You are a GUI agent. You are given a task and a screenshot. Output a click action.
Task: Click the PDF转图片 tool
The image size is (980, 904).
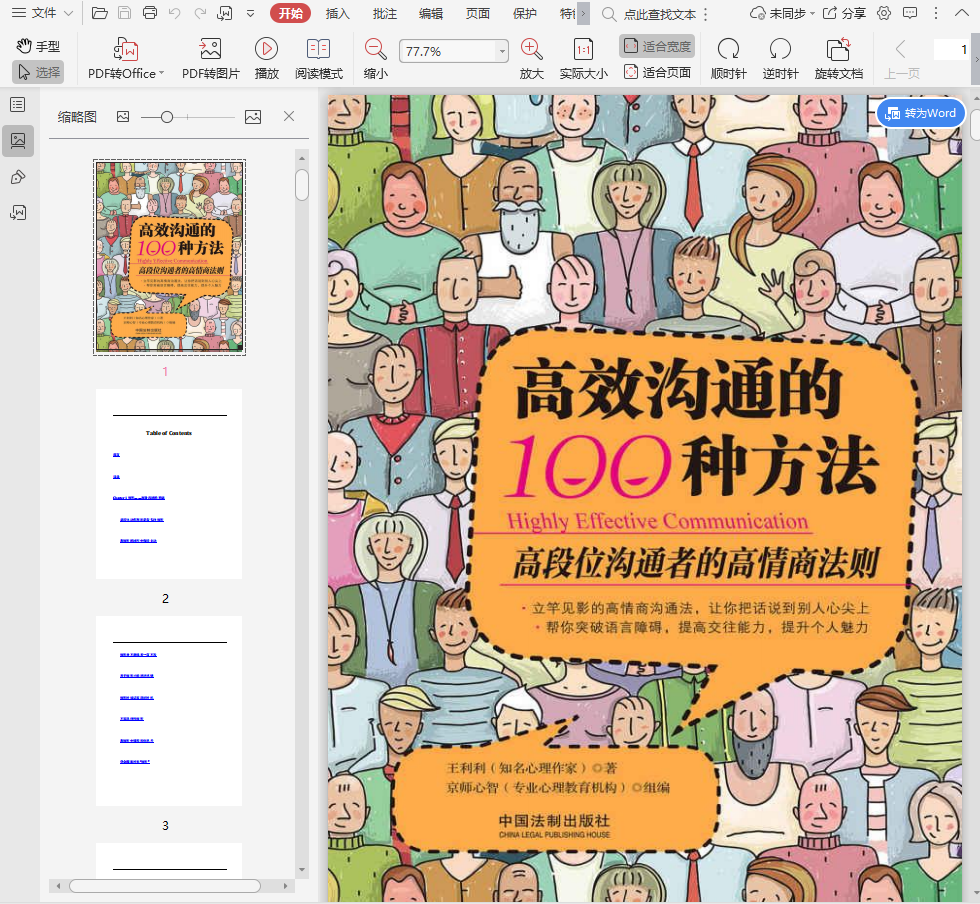coord(211,59)
